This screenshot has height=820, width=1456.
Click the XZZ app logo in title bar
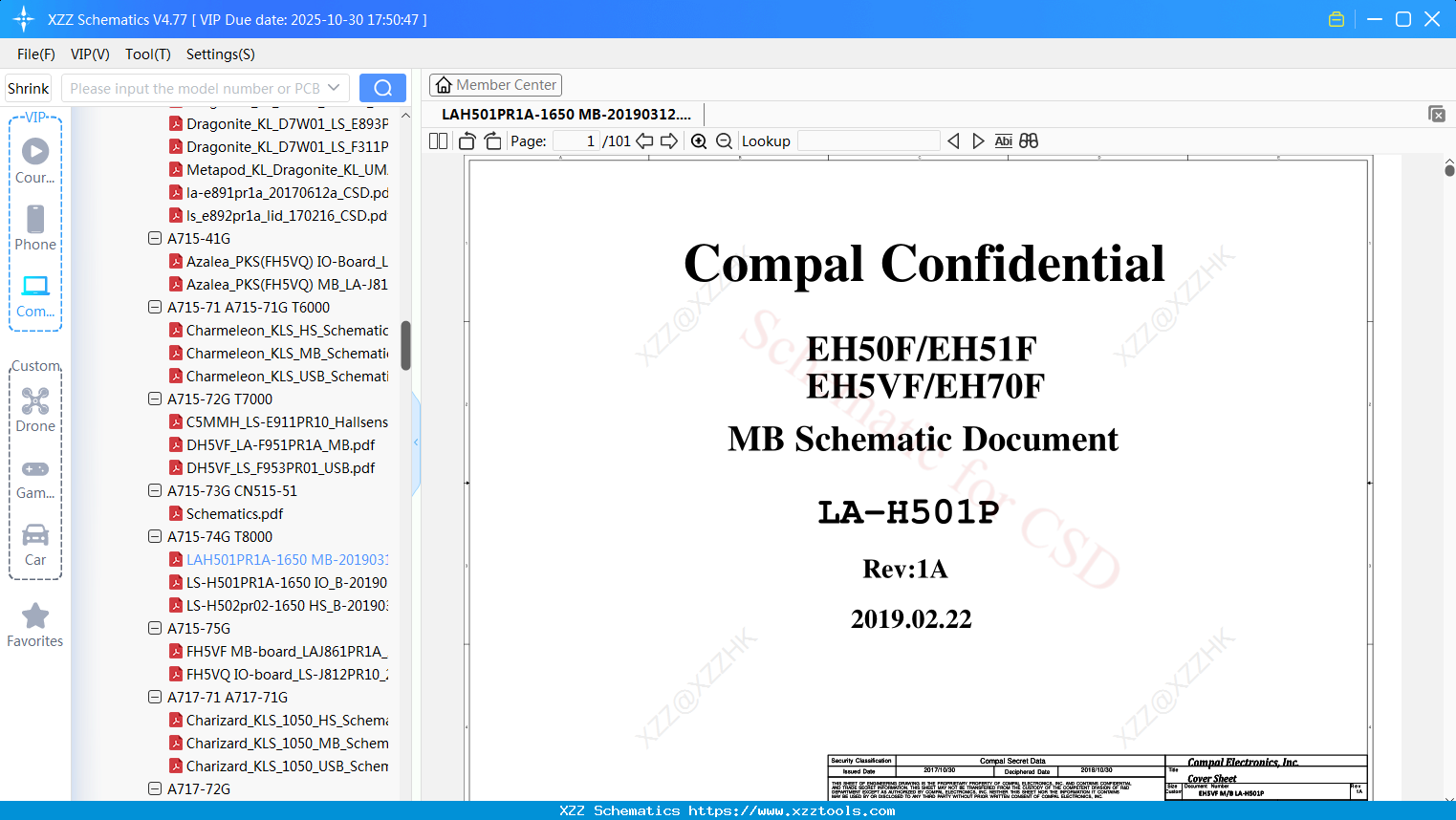pos(24,19)
